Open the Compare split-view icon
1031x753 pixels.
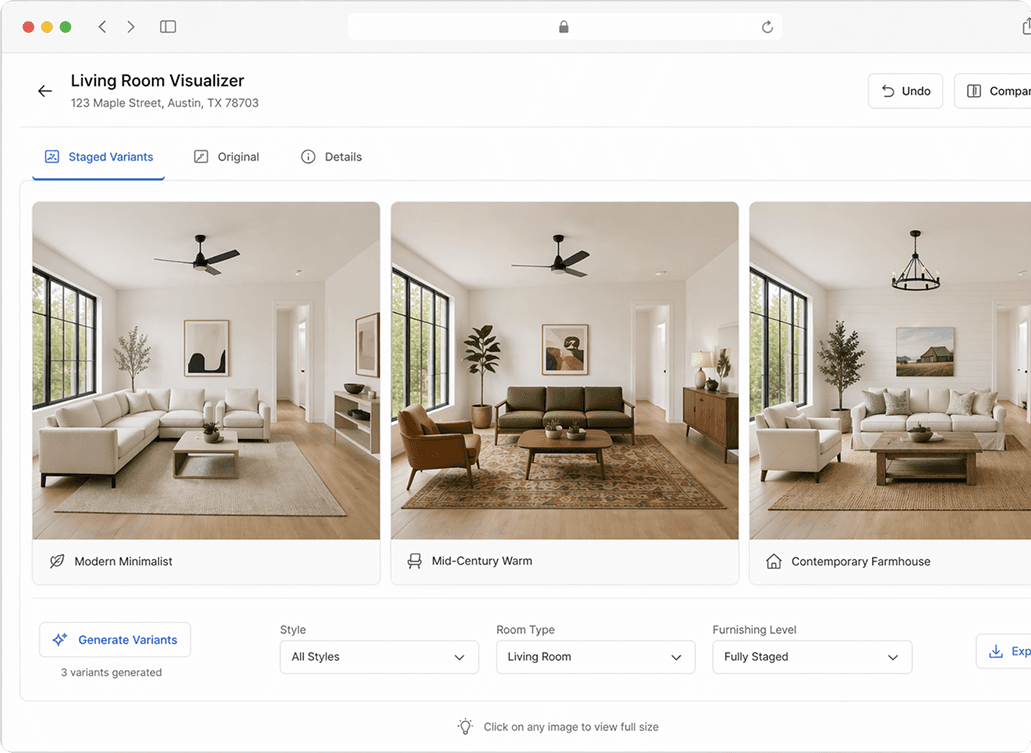(x=973, y=90)
